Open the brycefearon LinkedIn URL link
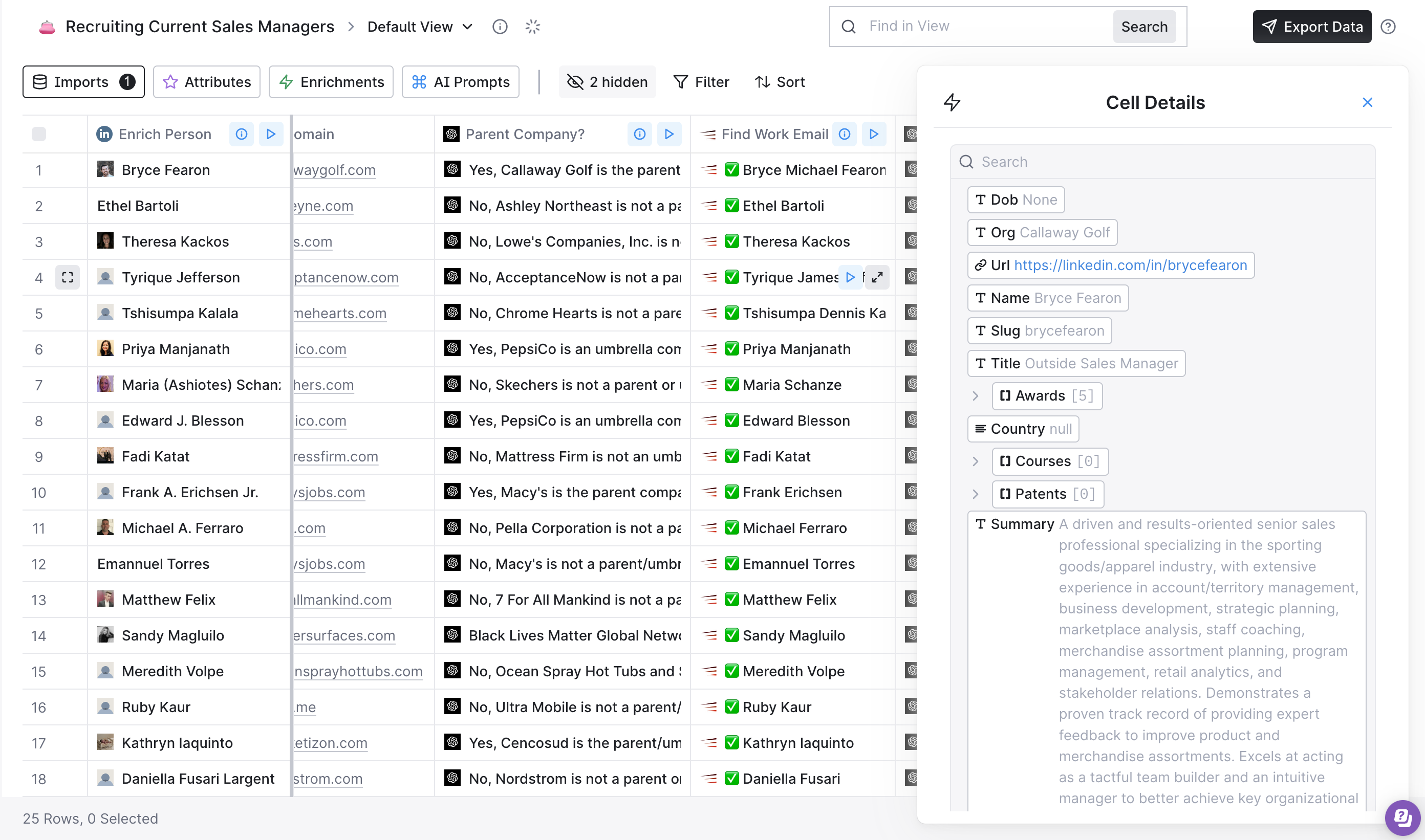This screenshot has height=840, width=1425. pos(1130,265)
